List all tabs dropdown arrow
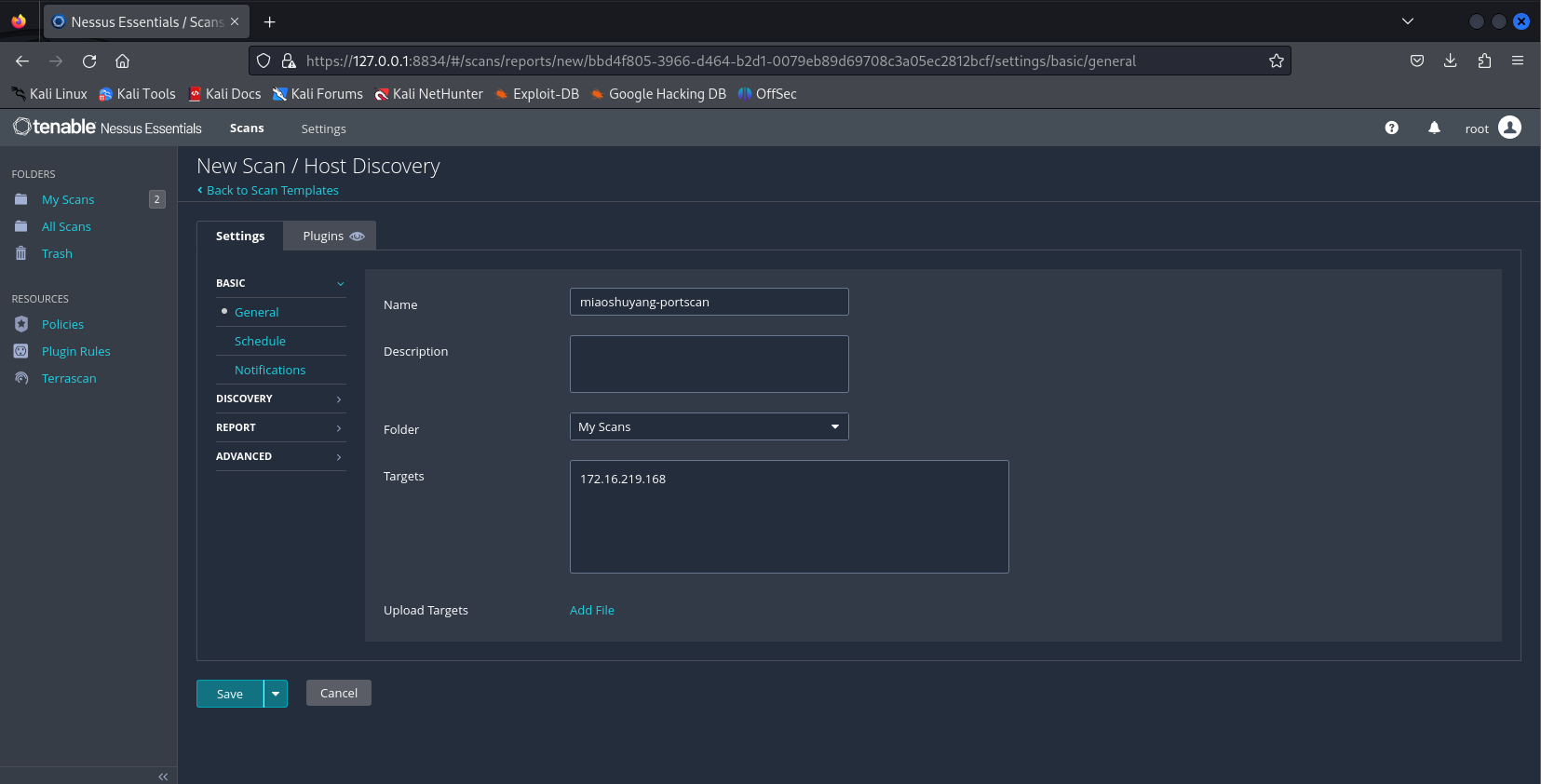The height and width of the screenshot is (784, 1541). 1407,21
